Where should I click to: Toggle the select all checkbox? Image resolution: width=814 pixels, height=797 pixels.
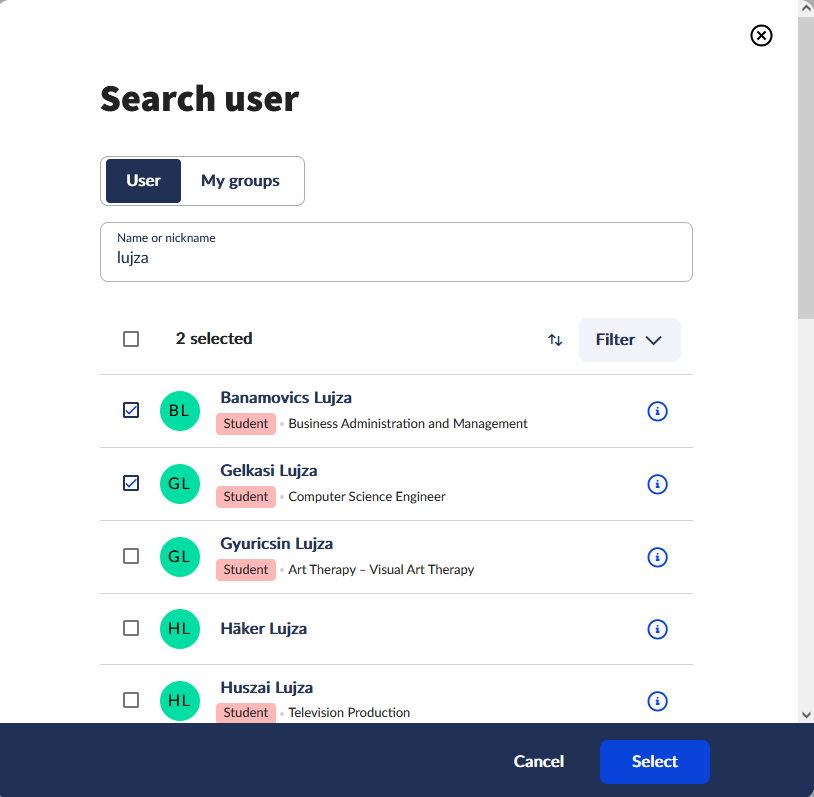[x=131, y=339]
